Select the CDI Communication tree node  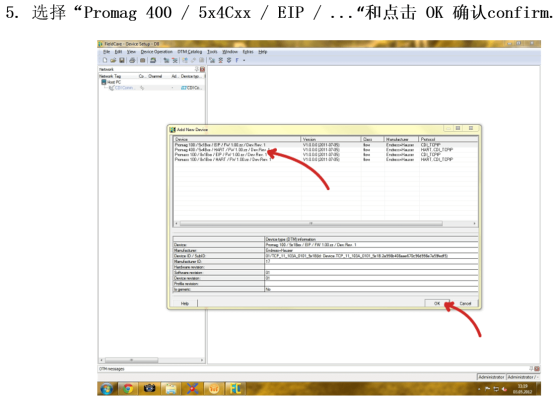click(x=121, y=88)
